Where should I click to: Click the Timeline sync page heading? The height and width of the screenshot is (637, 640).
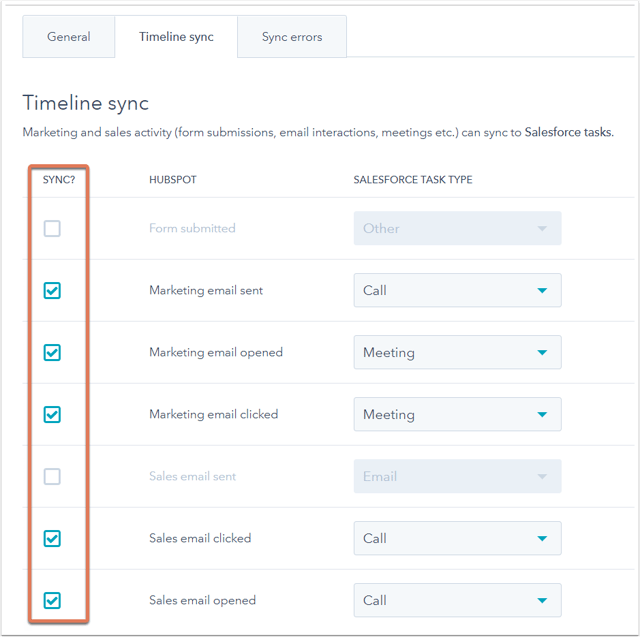86,103
